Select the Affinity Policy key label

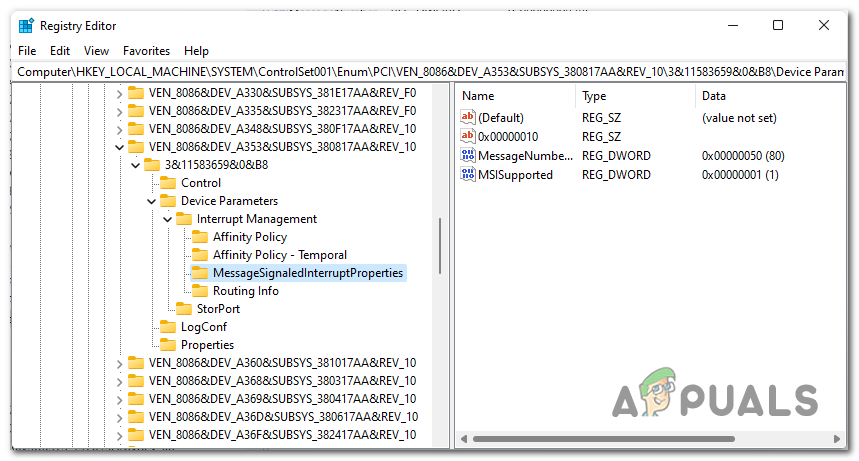coord(250,237)
